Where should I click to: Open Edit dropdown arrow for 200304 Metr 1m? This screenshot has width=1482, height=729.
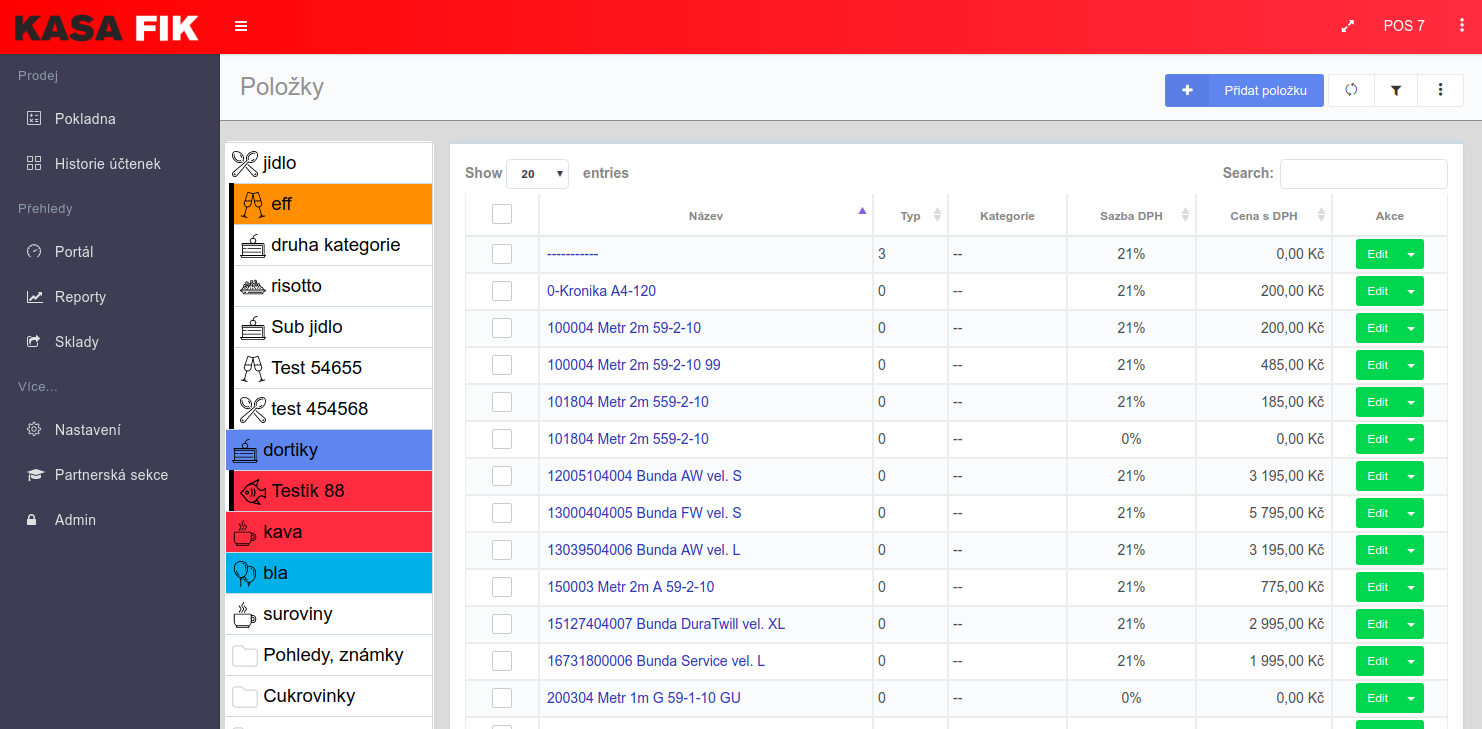point(1411,698)
